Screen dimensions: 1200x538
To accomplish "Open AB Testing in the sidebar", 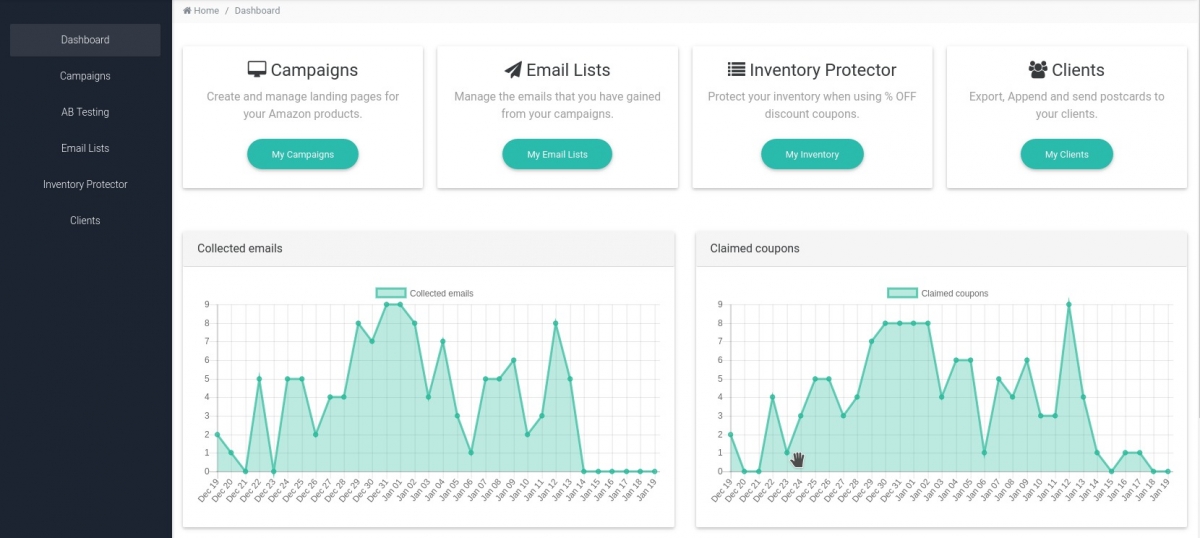I will tap(85, 112).
